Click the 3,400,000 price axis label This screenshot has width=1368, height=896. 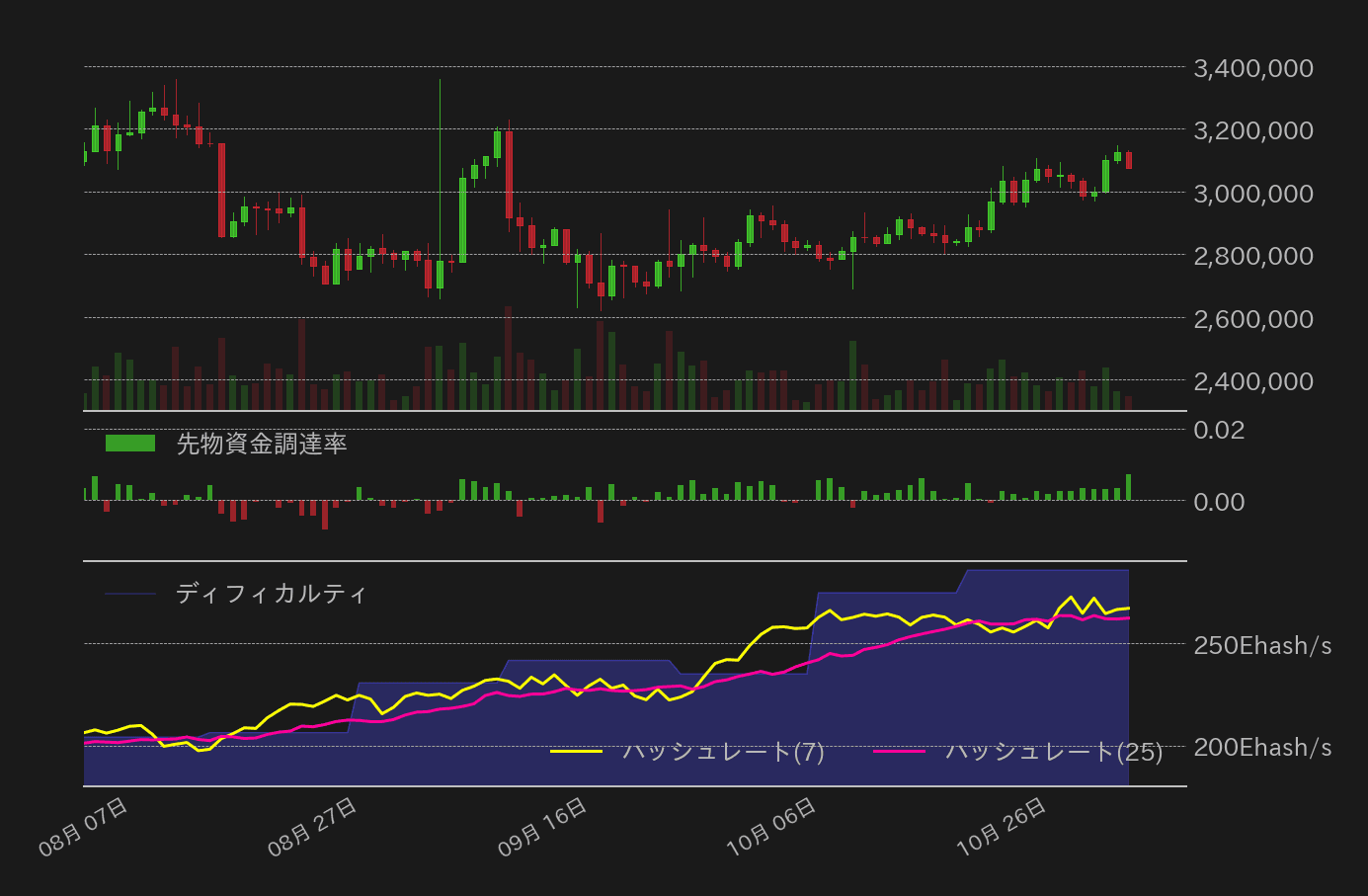pyautogui.click(x=1254, y=68)
